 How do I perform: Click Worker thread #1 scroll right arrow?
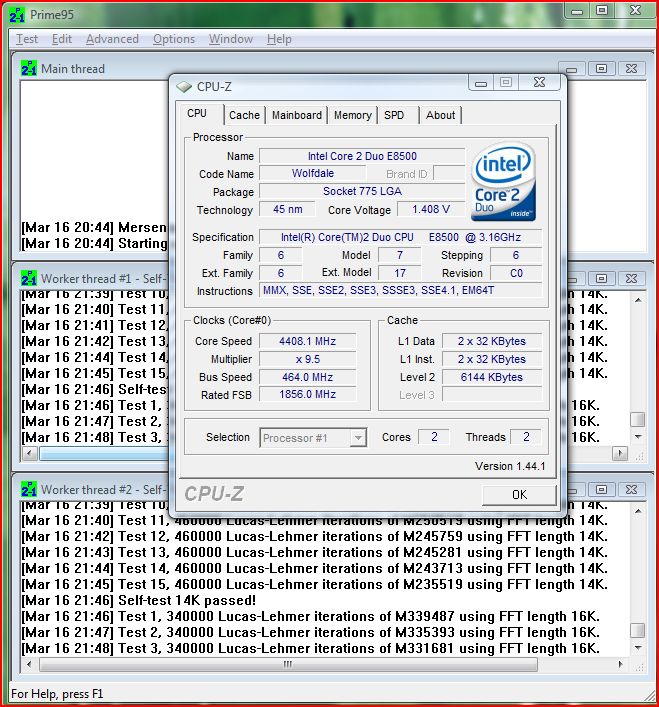[x=620, y=453]
